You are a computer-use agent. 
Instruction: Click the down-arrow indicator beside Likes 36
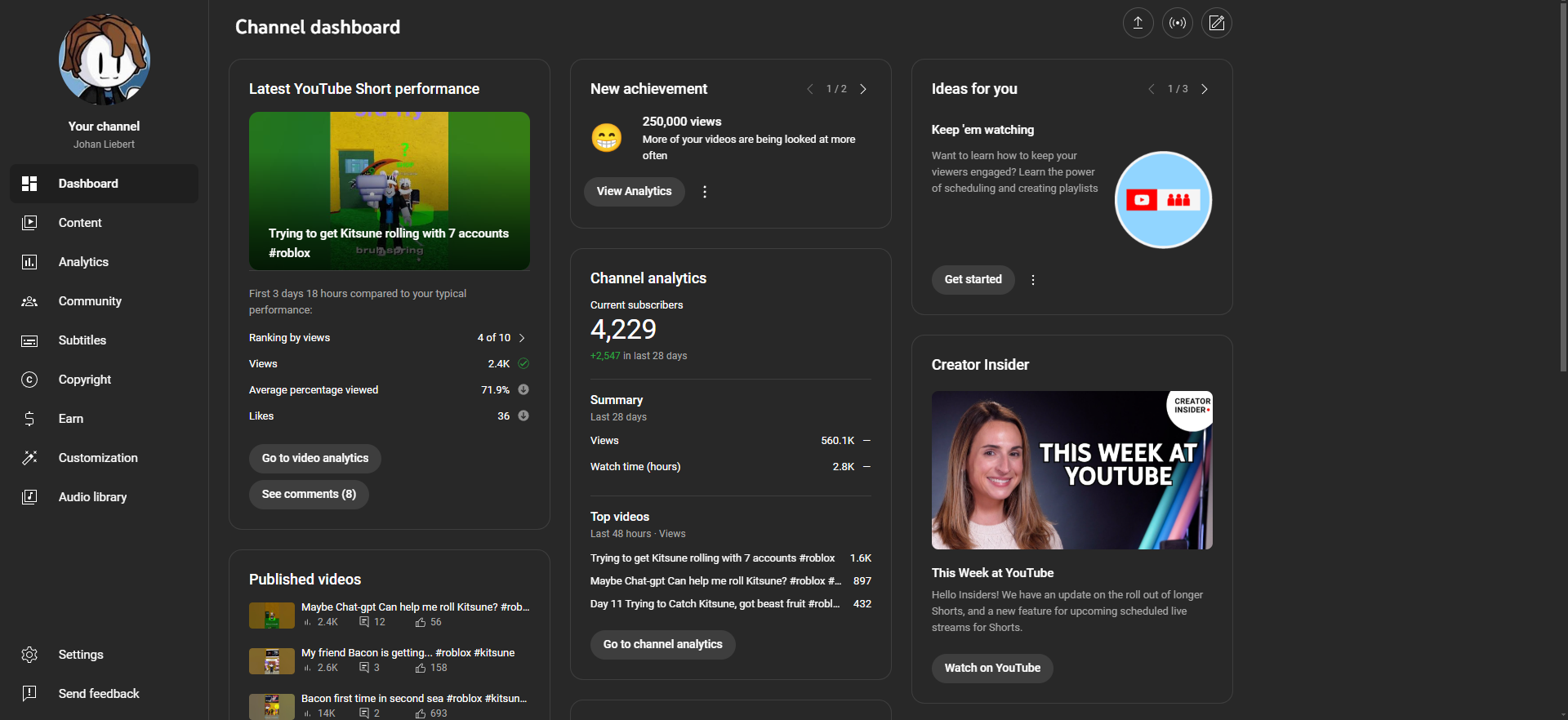(523, 416)
